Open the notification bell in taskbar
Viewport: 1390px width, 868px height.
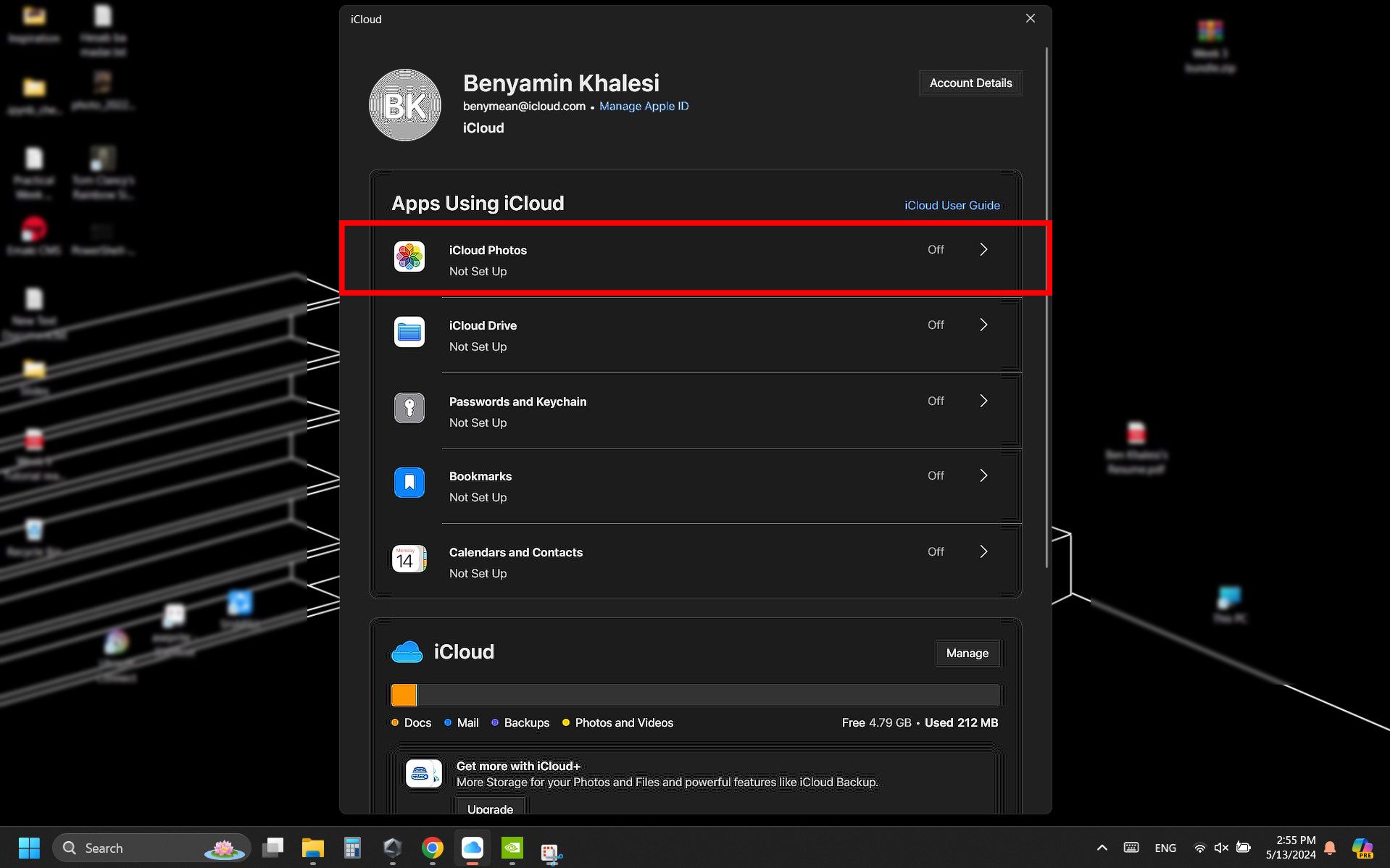[1330, 848]
